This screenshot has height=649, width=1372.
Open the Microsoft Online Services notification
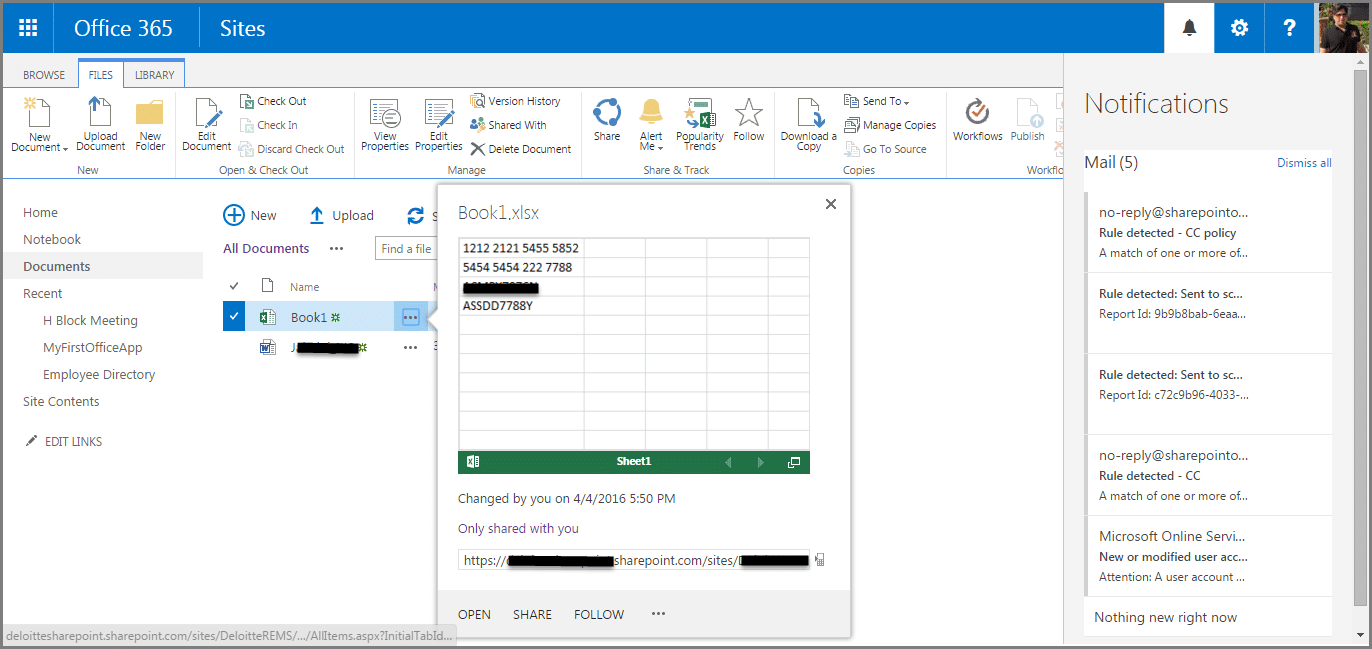(x=1208, y=556)
